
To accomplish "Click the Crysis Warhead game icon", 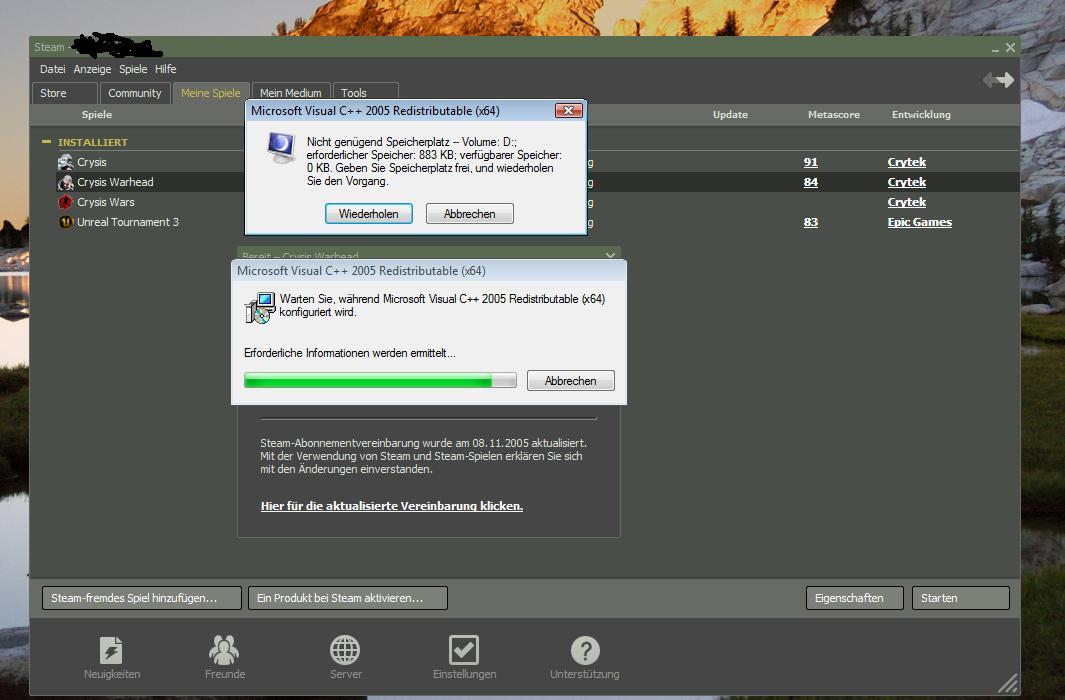I will [65, 182].
